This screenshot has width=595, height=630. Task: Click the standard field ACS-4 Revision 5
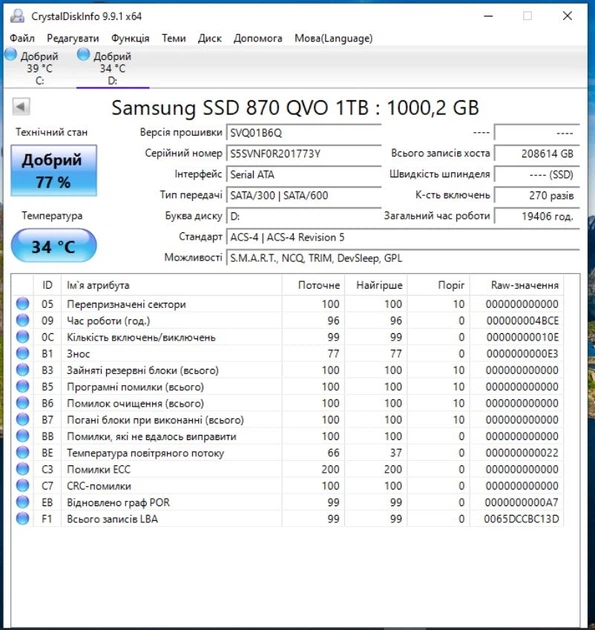(x=403, y=237)
